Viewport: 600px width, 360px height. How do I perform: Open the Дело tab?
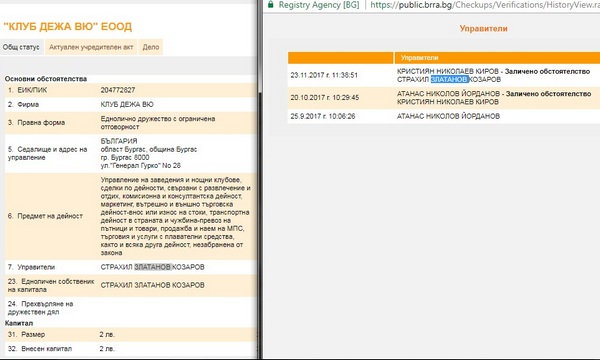point(151,47)
